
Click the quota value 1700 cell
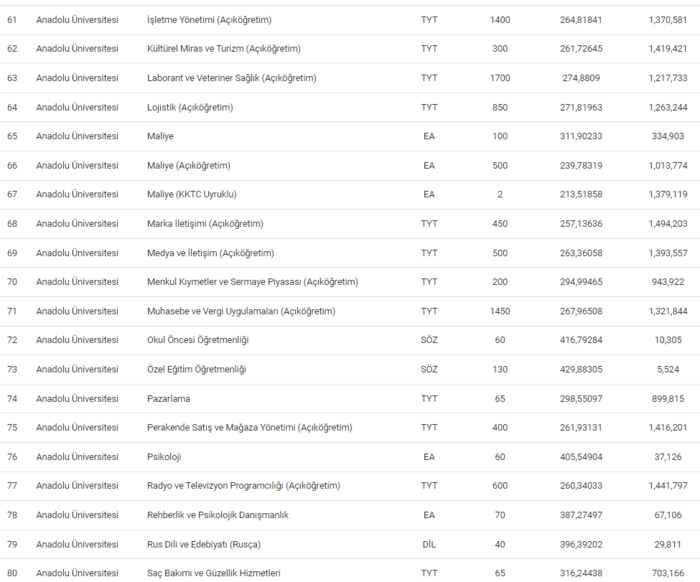(500, 78)
